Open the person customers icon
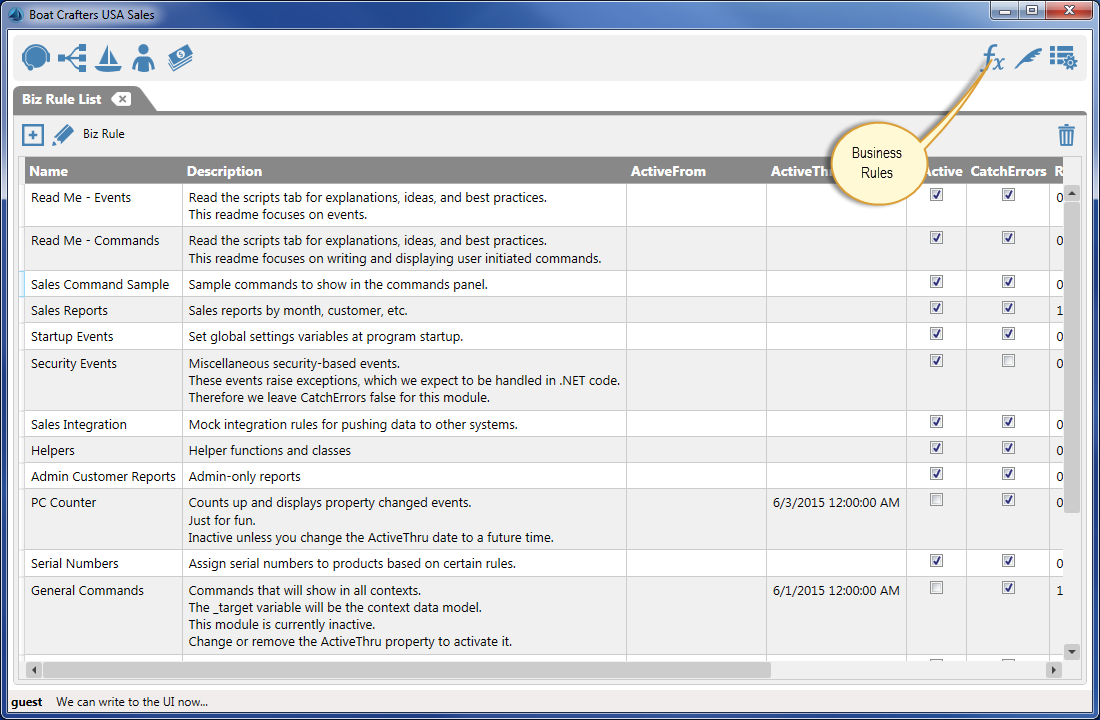Screen dimensions: 1100x720 click(143, 58)
